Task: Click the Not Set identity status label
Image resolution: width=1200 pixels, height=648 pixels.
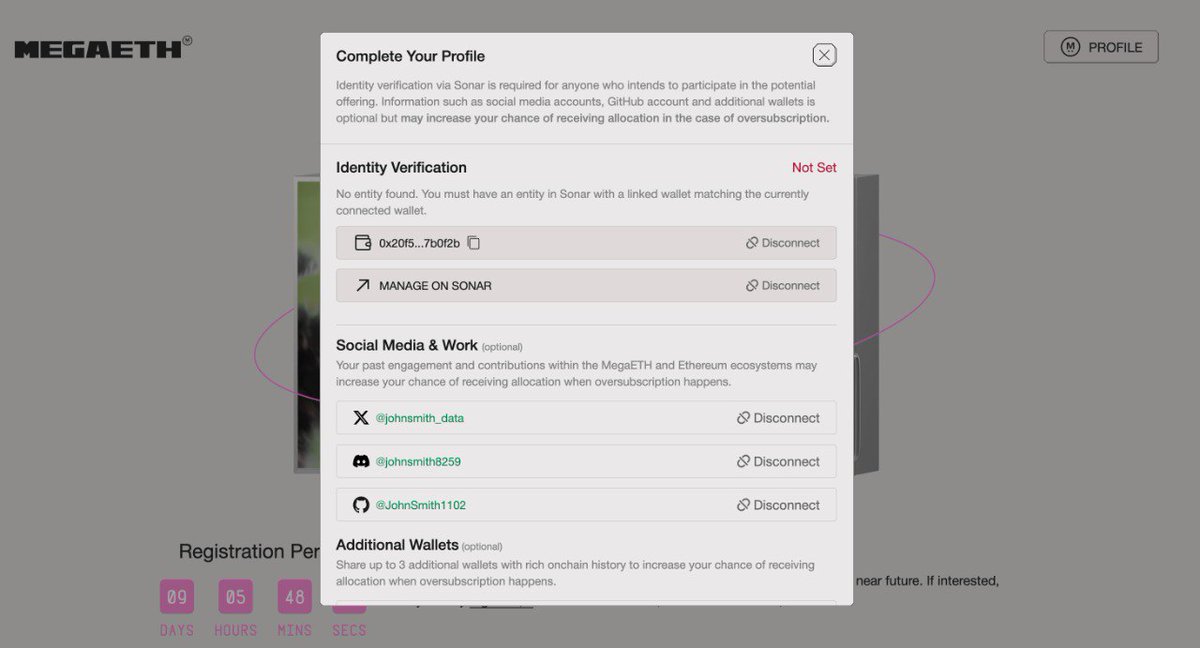Action: (x=814, y=168)
